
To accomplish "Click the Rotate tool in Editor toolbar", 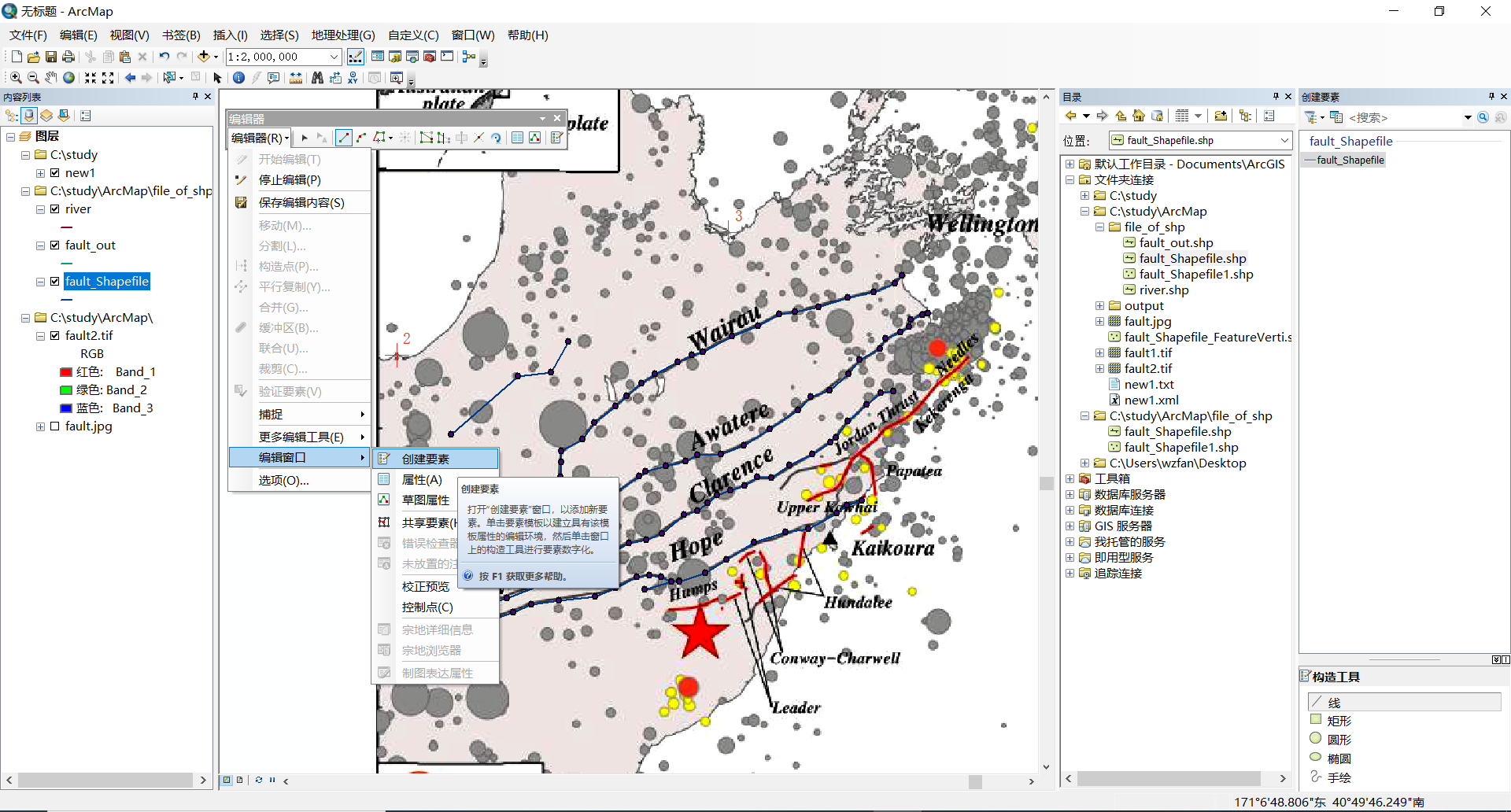I will (496, 138).
